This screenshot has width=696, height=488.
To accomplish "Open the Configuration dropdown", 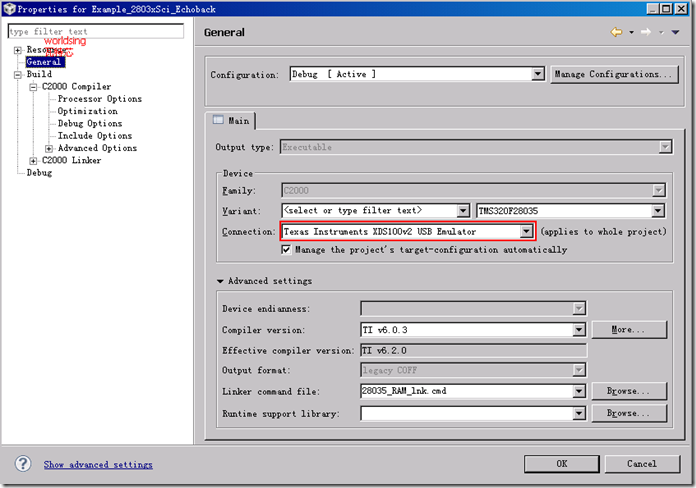I will click(x=538, y=74).
